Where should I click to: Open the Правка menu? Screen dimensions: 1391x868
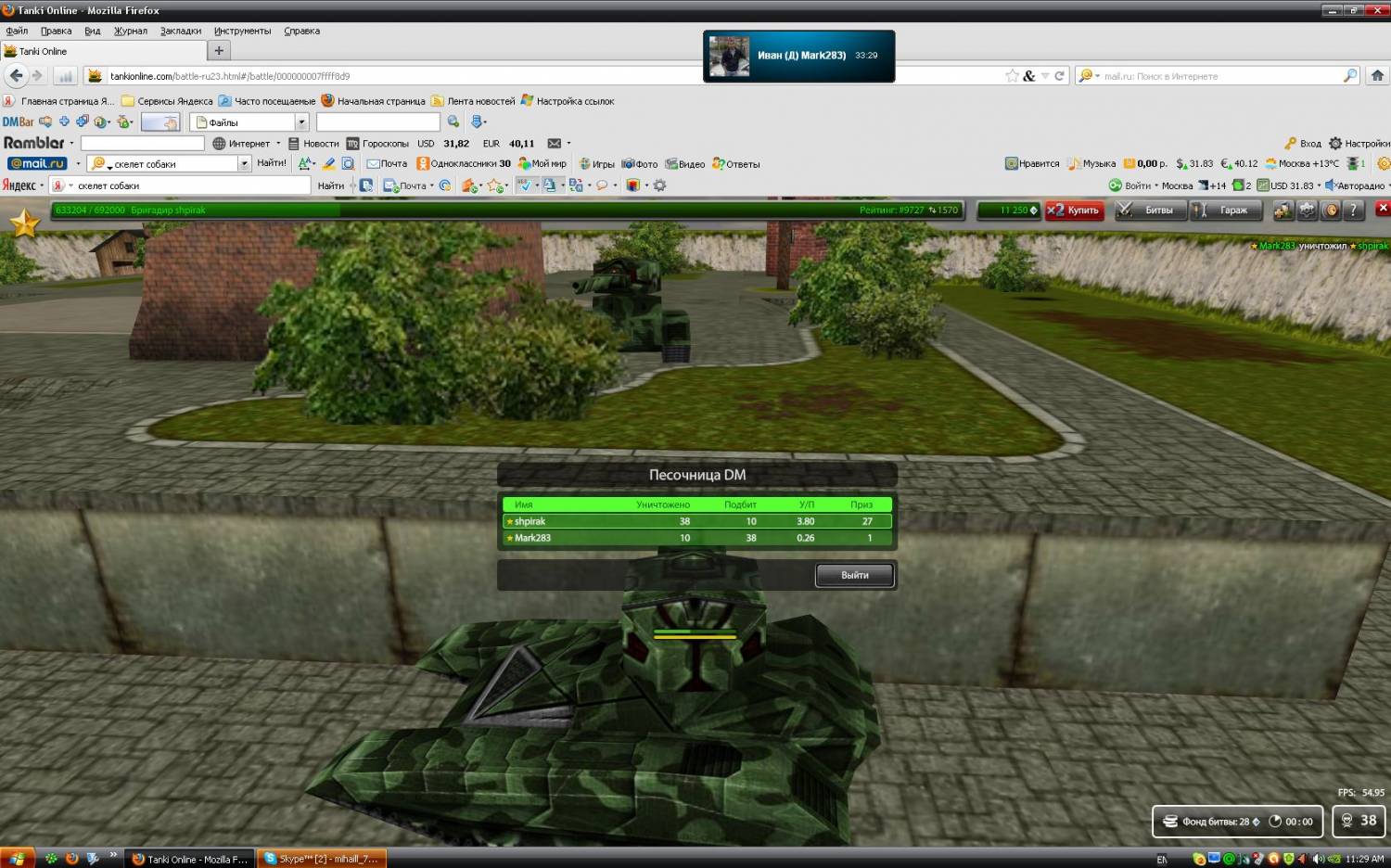pyautogui.click(x=56, y=31)
